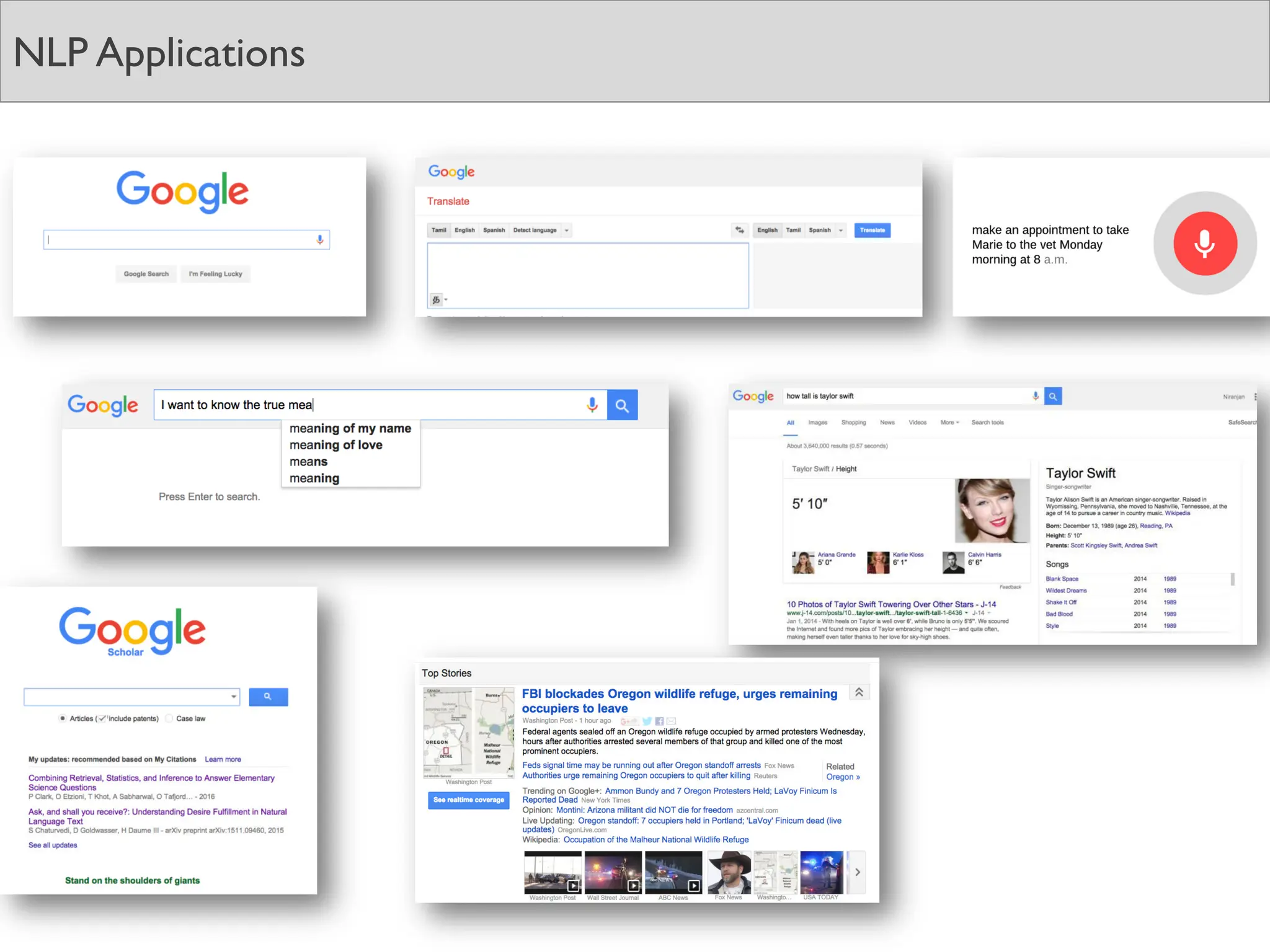Click the blue Translate button

click(872, 230)
